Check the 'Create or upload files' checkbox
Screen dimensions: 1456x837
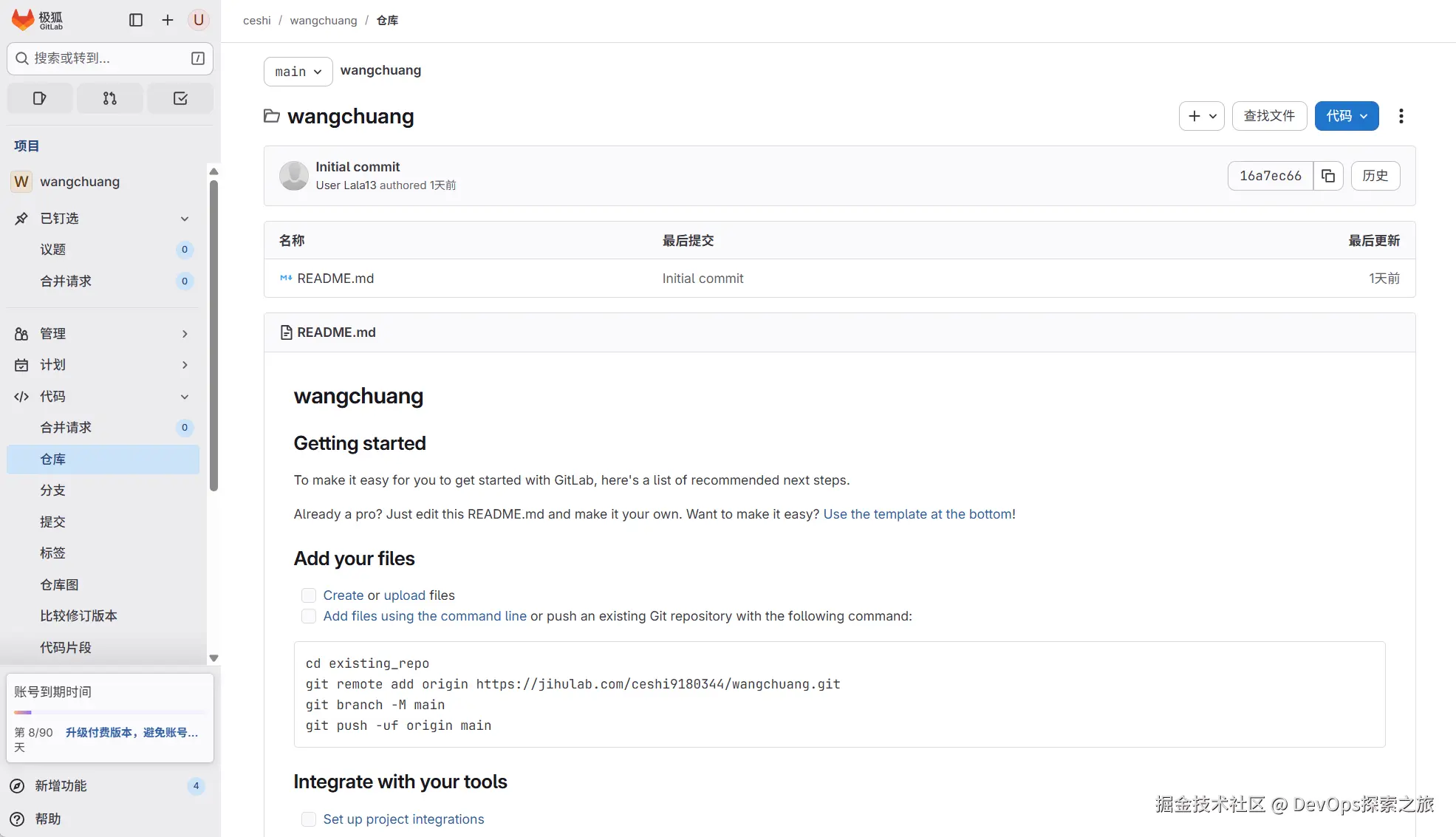pyautogui.click(x=309, y=595)
